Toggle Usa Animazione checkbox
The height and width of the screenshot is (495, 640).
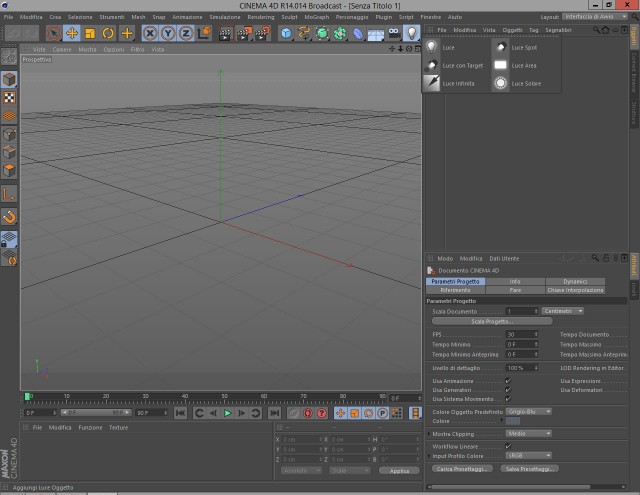tap(508, 381)
